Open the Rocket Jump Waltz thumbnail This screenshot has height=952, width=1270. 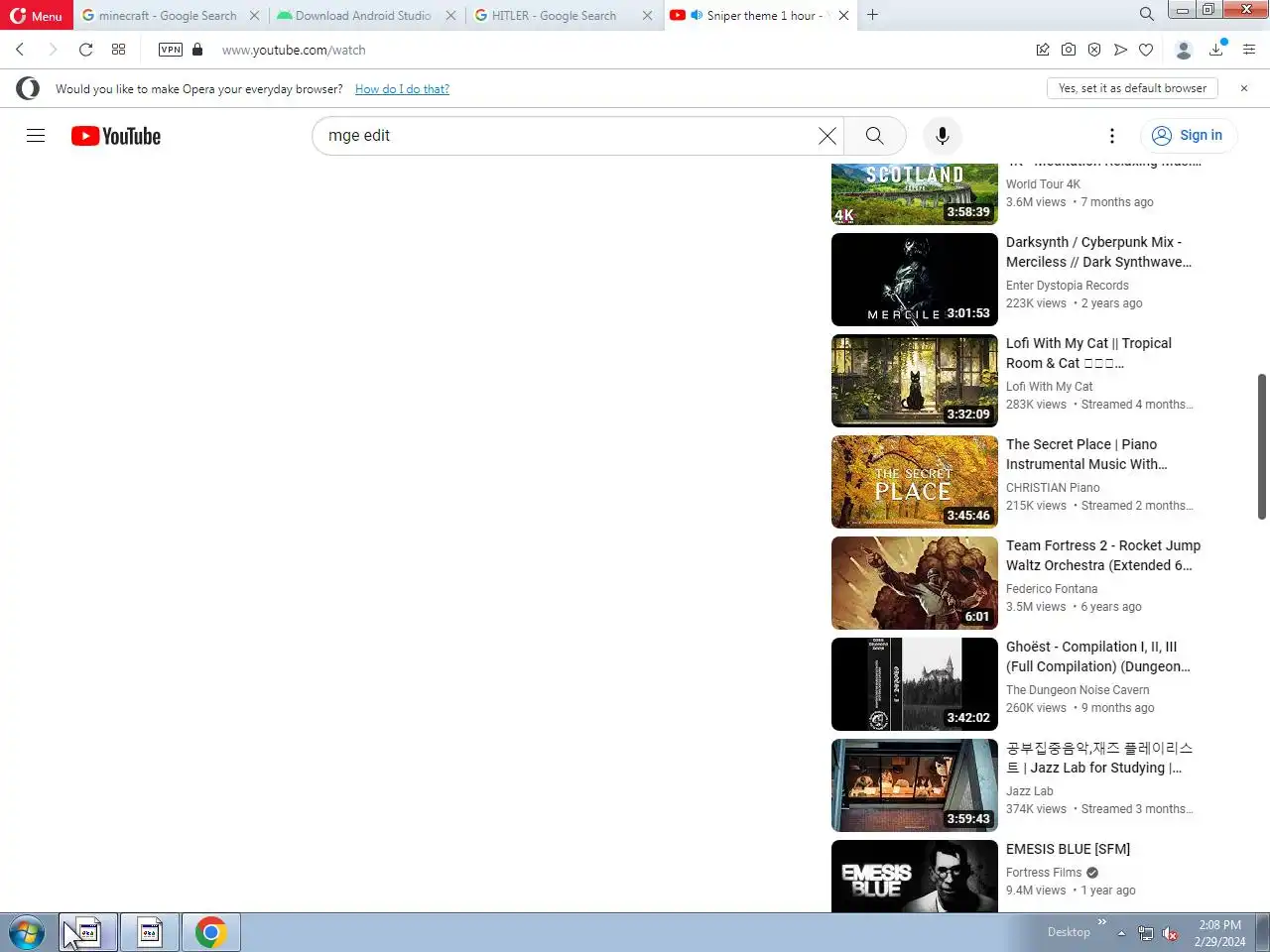[x=915, y=583]
